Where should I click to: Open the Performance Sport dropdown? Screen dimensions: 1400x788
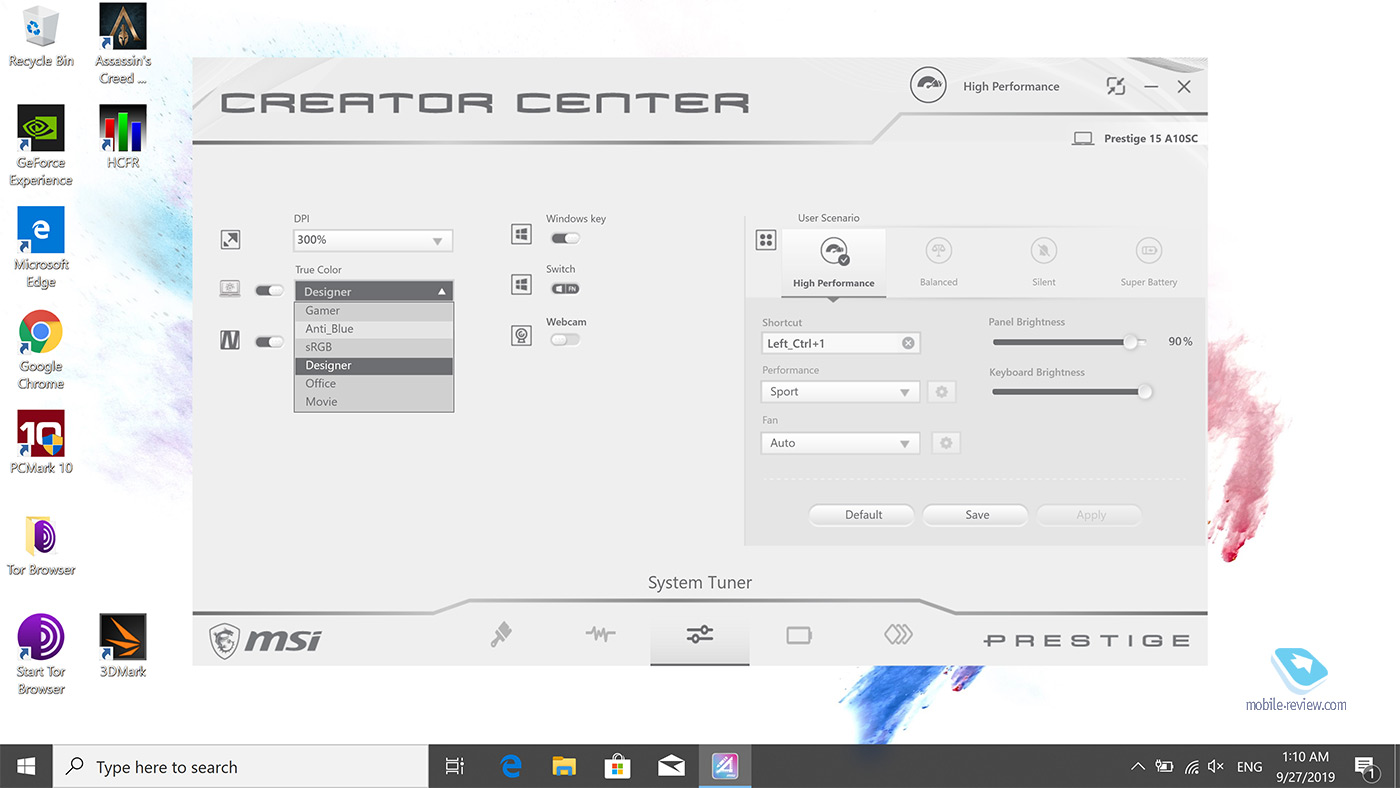click(x=840, y=392)
